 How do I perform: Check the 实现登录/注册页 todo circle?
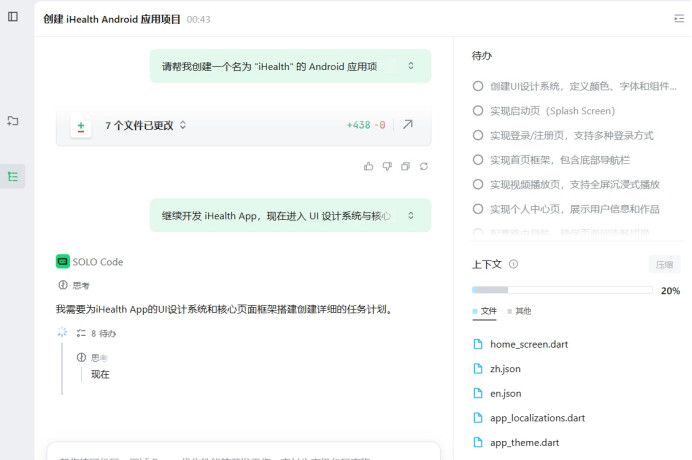point(478,135)
